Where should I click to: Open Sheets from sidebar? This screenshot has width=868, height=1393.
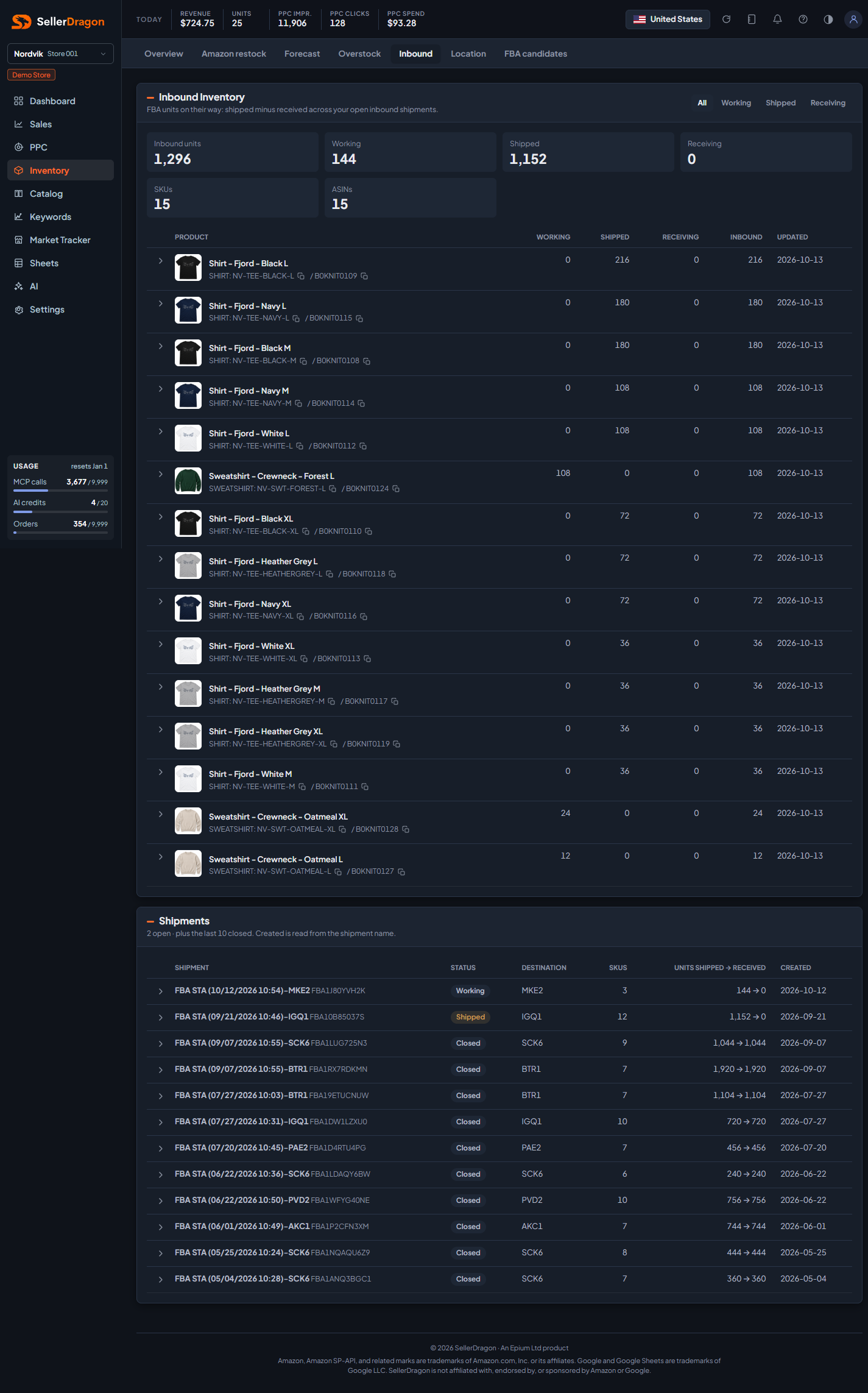[x=60, y=263]
